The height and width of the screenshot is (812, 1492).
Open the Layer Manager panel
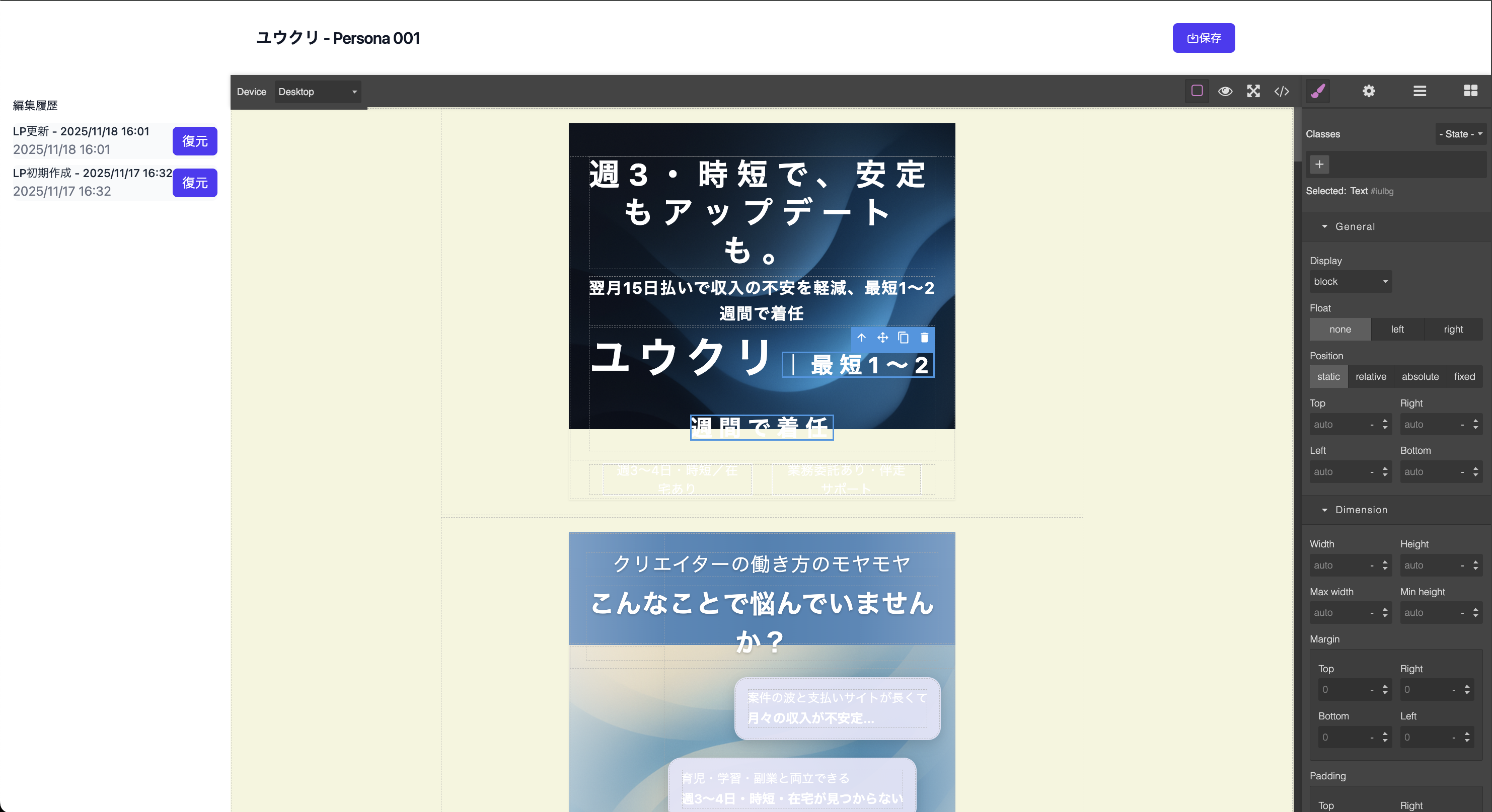[1420, 91]
